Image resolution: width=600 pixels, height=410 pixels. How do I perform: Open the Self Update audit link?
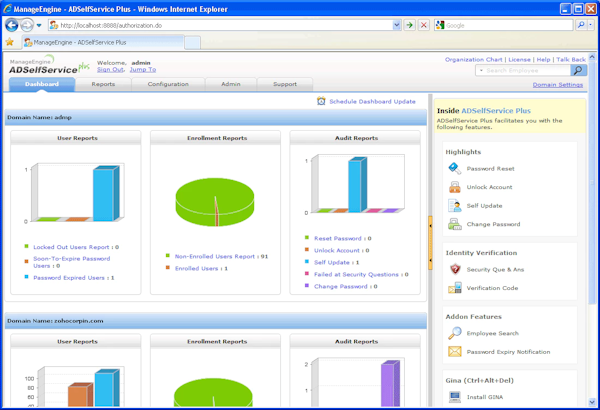coord(332,263)
